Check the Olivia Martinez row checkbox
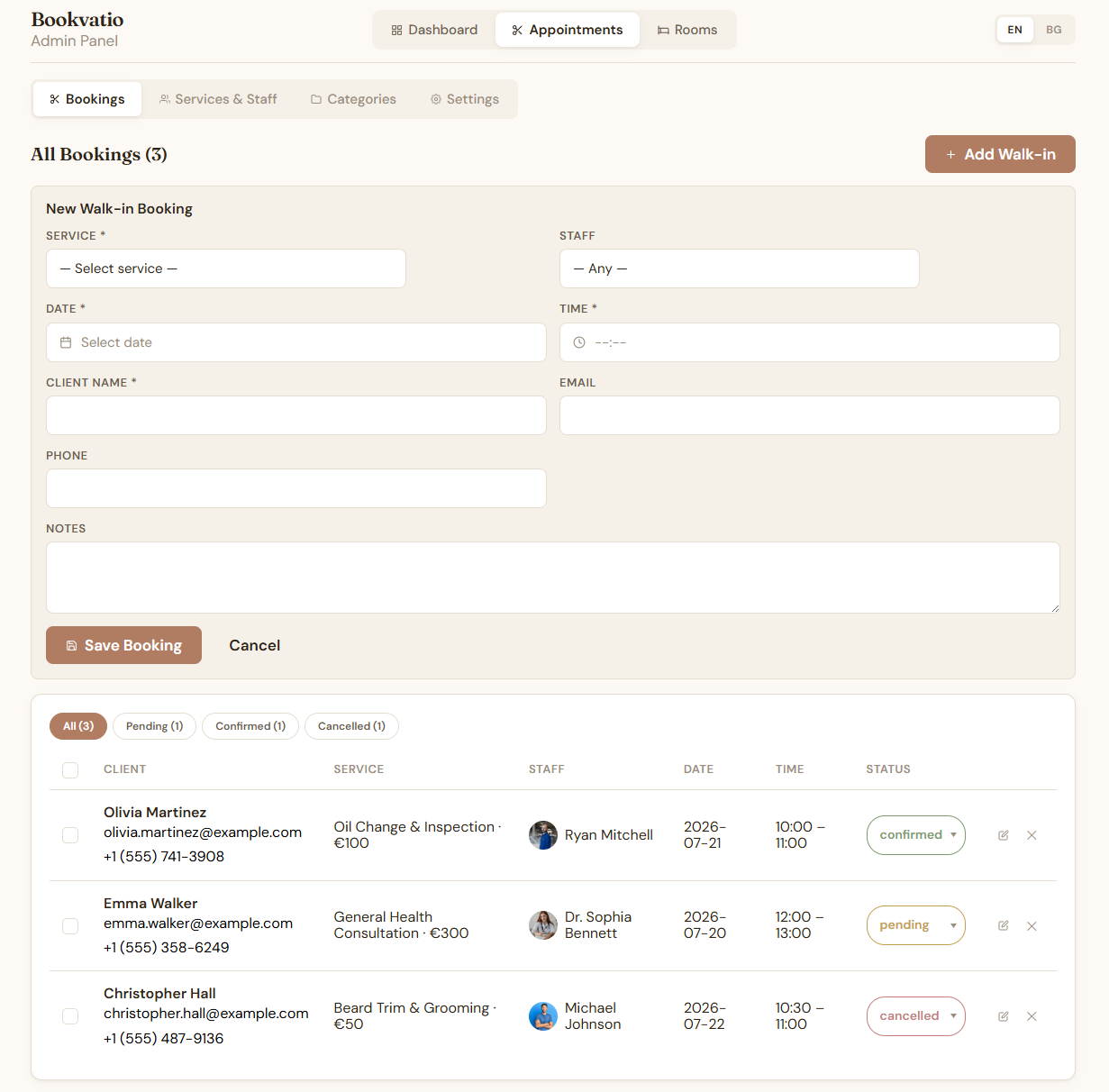This screenshot has height=1092, width=1109. pos(70,835)
